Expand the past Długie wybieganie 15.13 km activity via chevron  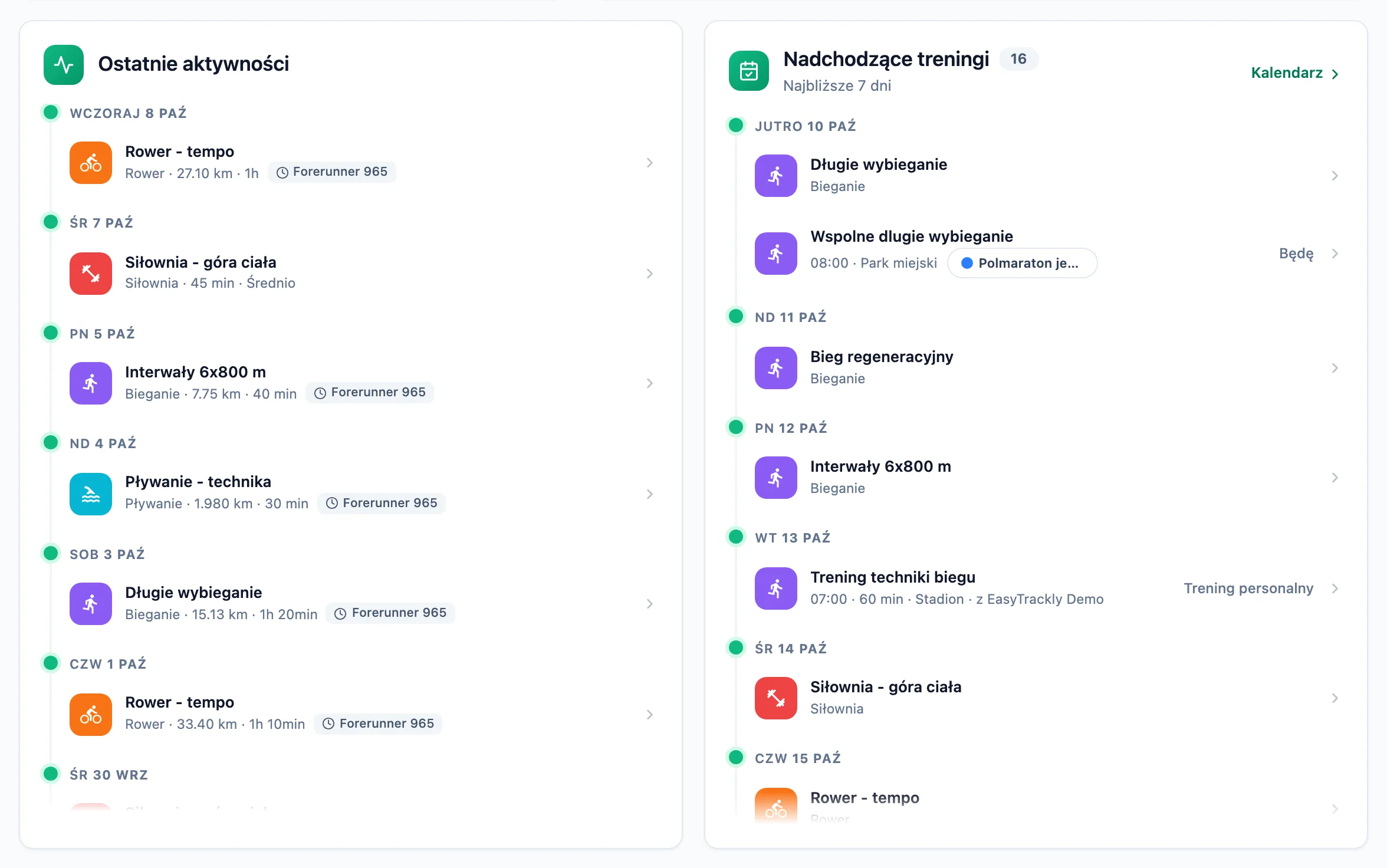click(x=649, y=604)
